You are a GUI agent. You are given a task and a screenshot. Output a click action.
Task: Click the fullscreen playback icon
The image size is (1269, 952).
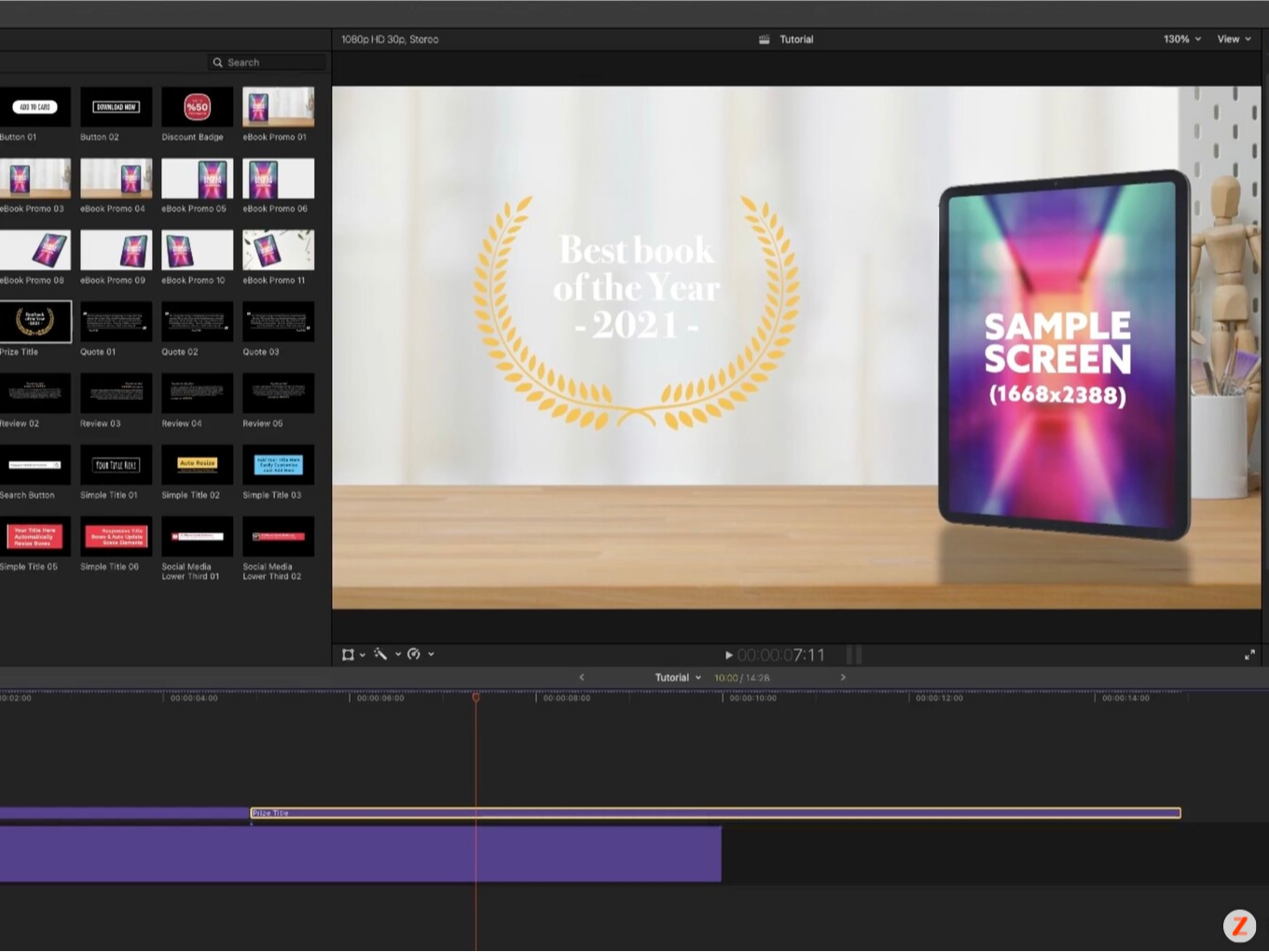(1249, 655)
